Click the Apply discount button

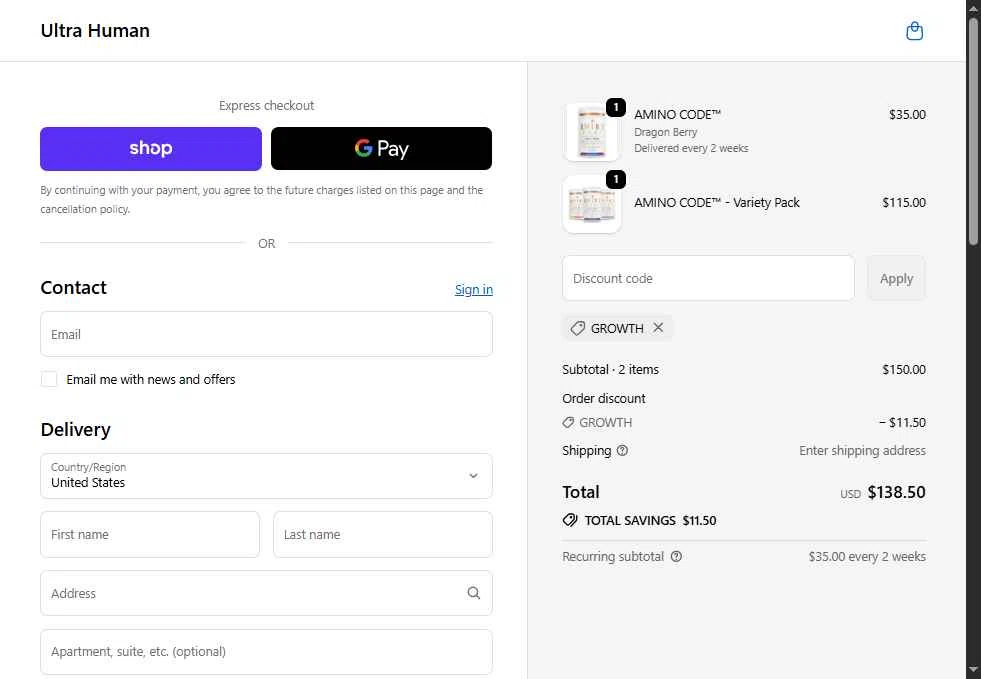[x=896, y=278]
